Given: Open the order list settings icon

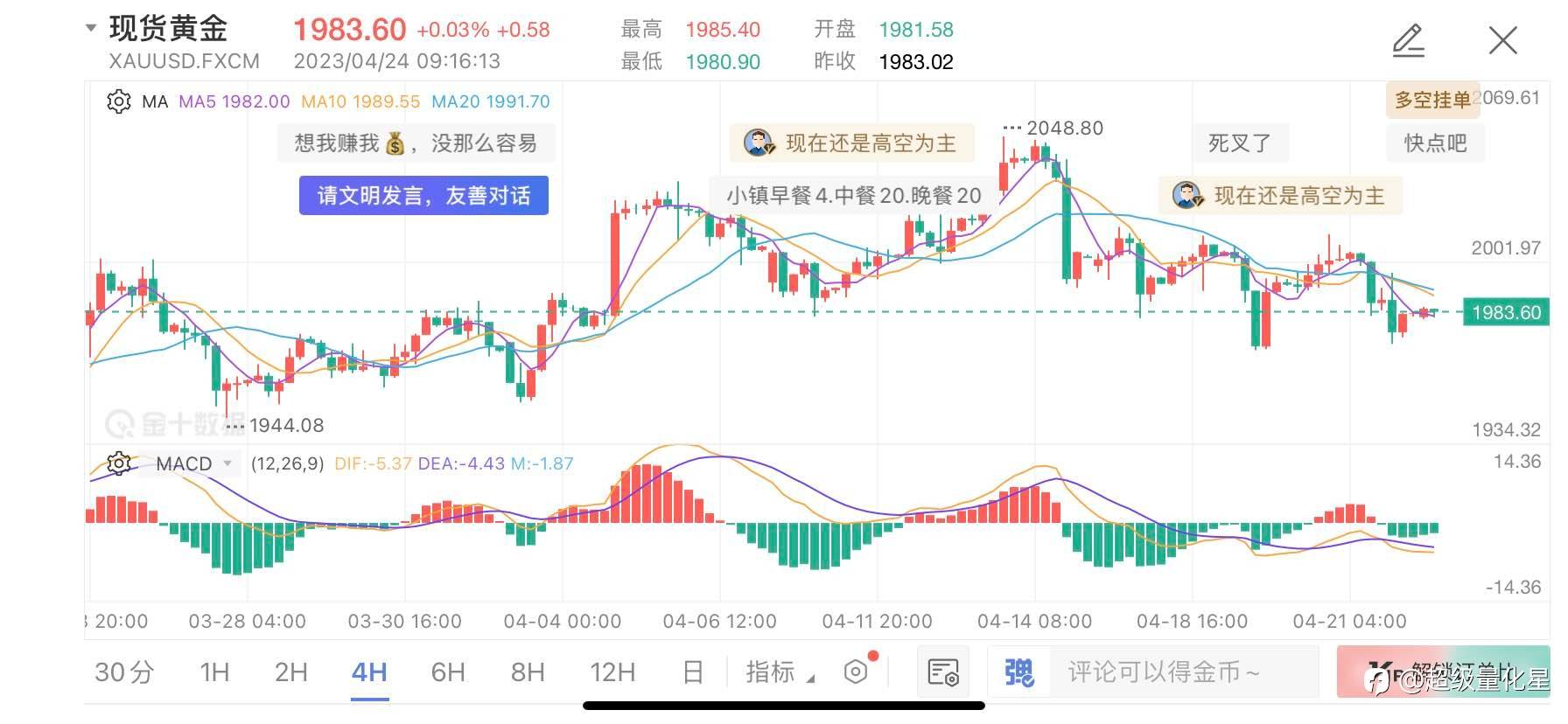Looking at the screenshot, I should pos(943,672).
